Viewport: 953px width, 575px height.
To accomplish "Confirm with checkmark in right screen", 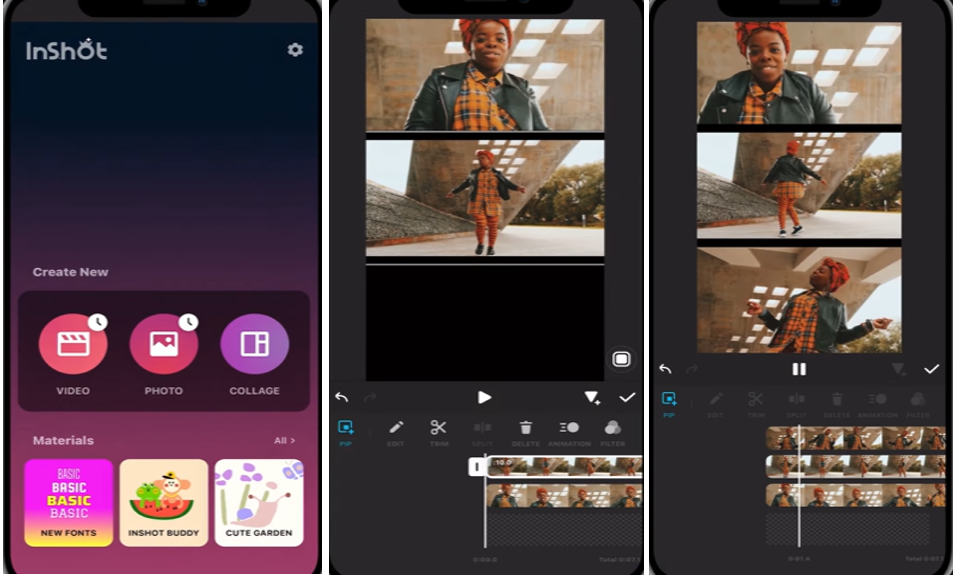I will 931,369.
